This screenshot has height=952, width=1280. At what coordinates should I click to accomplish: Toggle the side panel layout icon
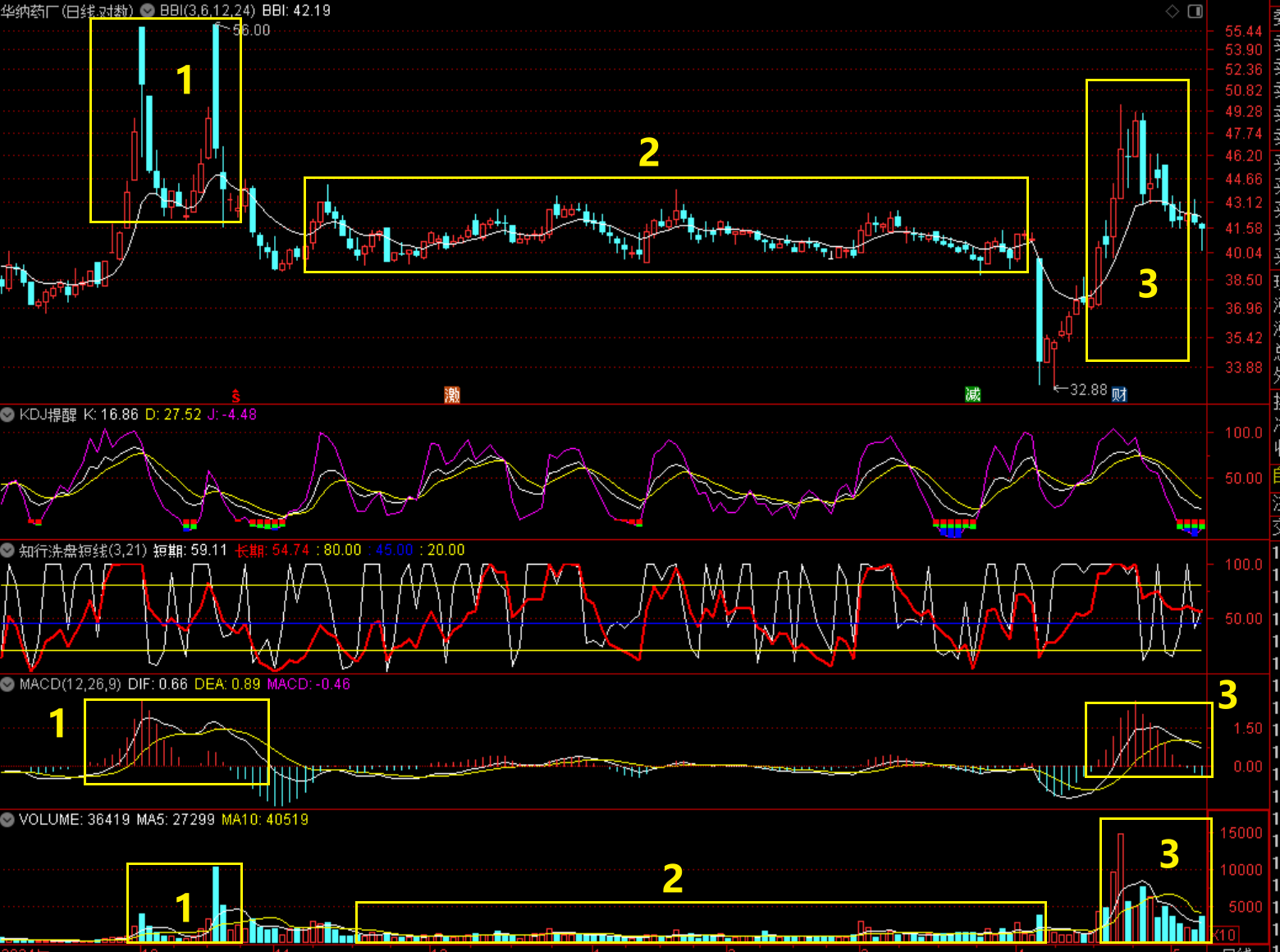(x=1195, y=11)
